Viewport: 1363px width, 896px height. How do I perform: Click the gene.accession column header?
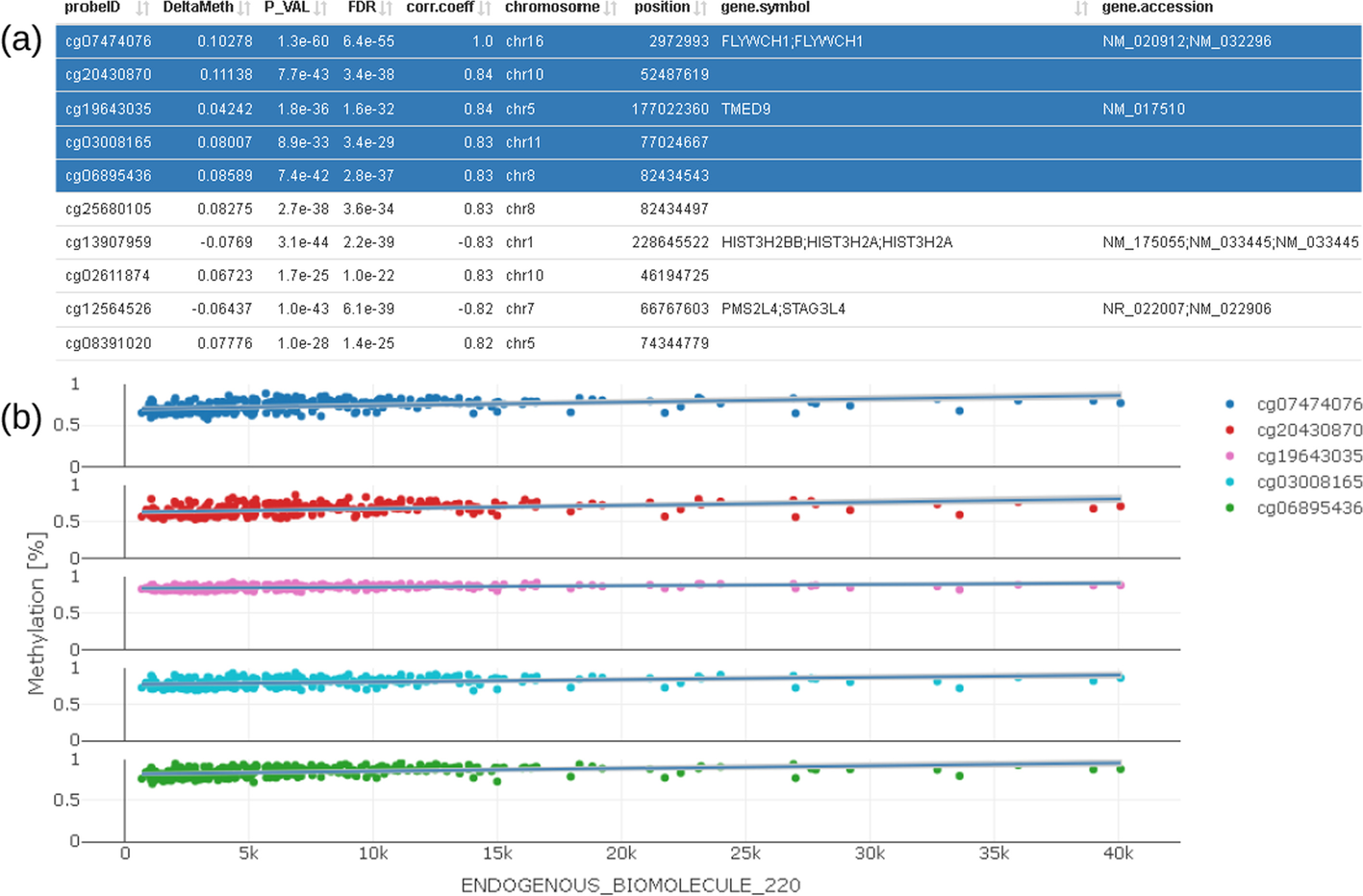point(1157,8)
